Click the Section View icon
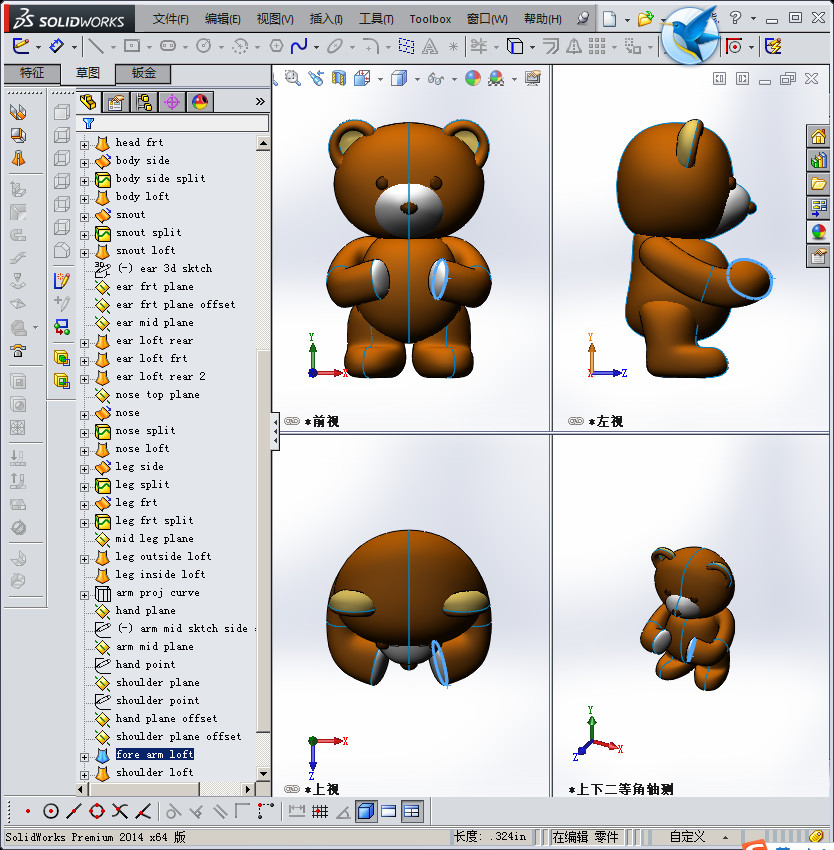834x850 pixels. point(339,79)
